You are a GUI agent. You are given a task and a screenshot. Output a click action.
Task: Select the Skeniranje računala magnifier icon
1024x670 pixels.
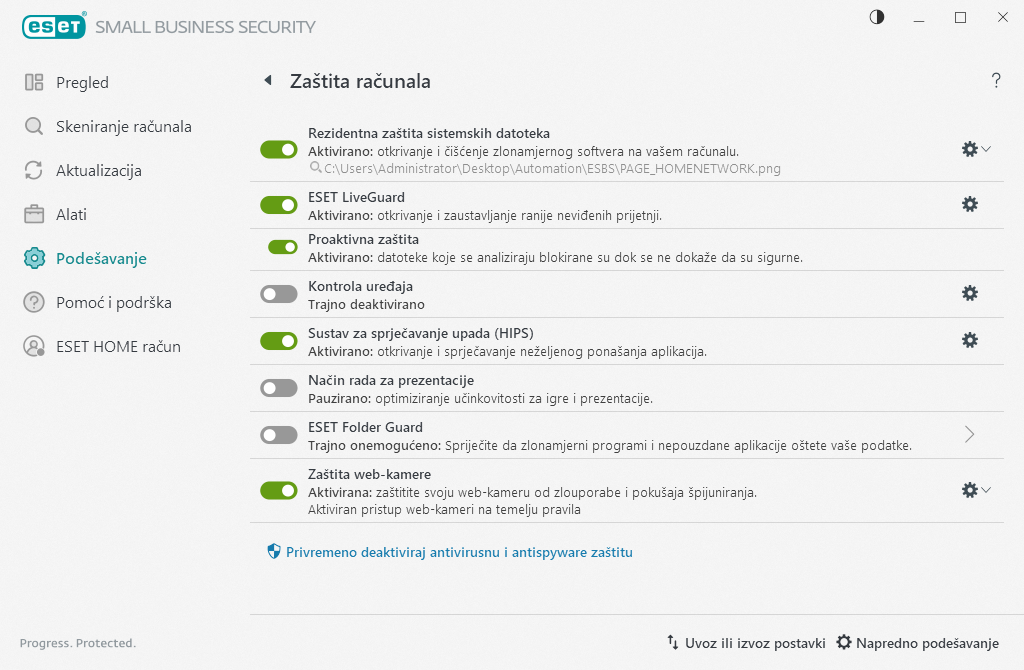click(31, 126)
